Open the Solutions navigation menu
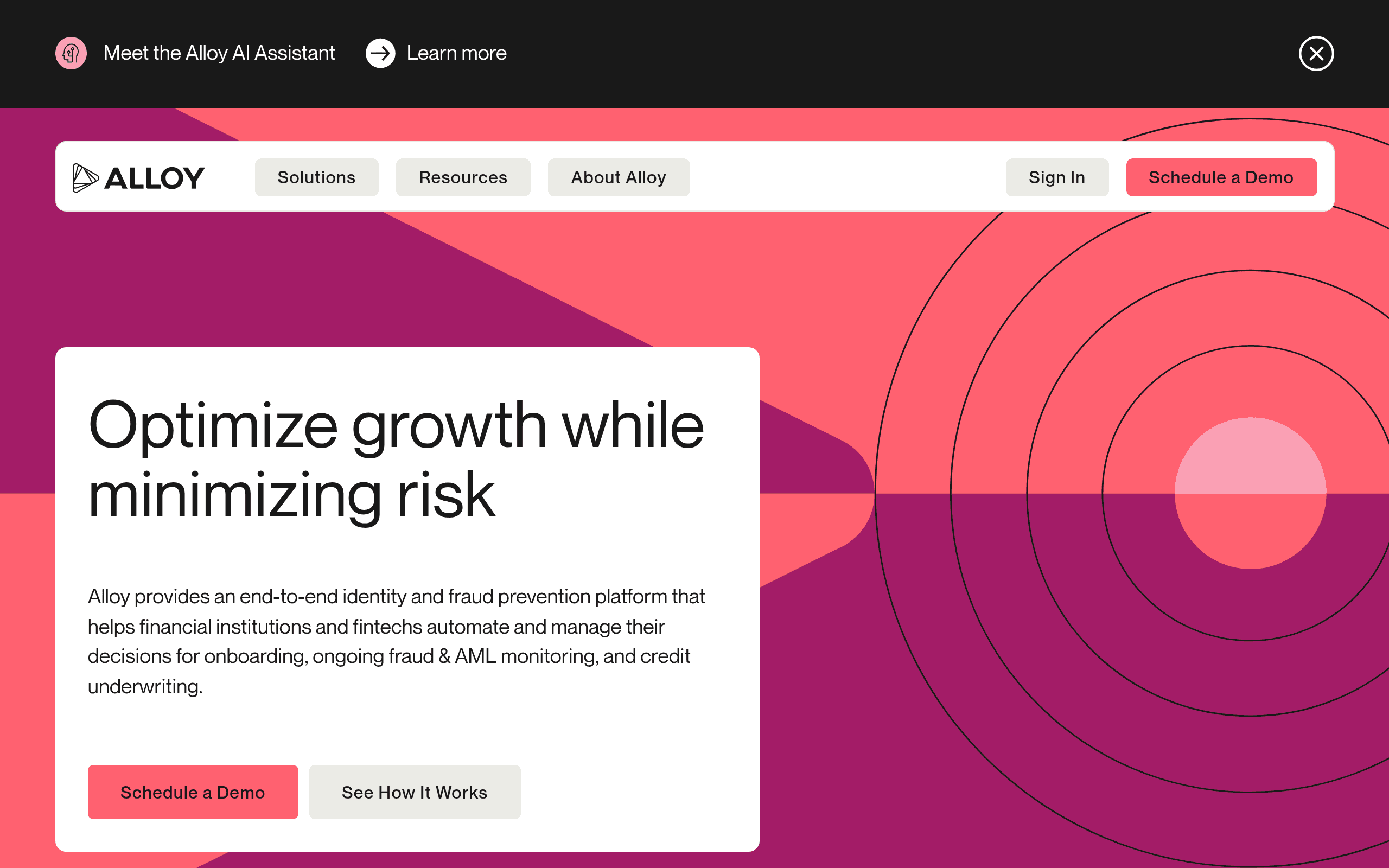The width and height of the screenshot is (1389, 868). coord(316,177)
